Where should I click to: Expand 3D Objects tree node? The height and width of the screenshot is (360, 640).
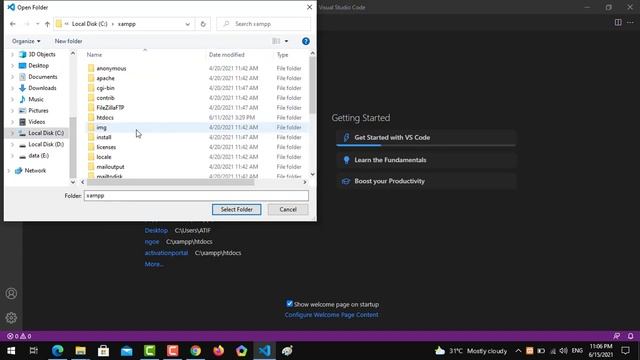point(12,54)
